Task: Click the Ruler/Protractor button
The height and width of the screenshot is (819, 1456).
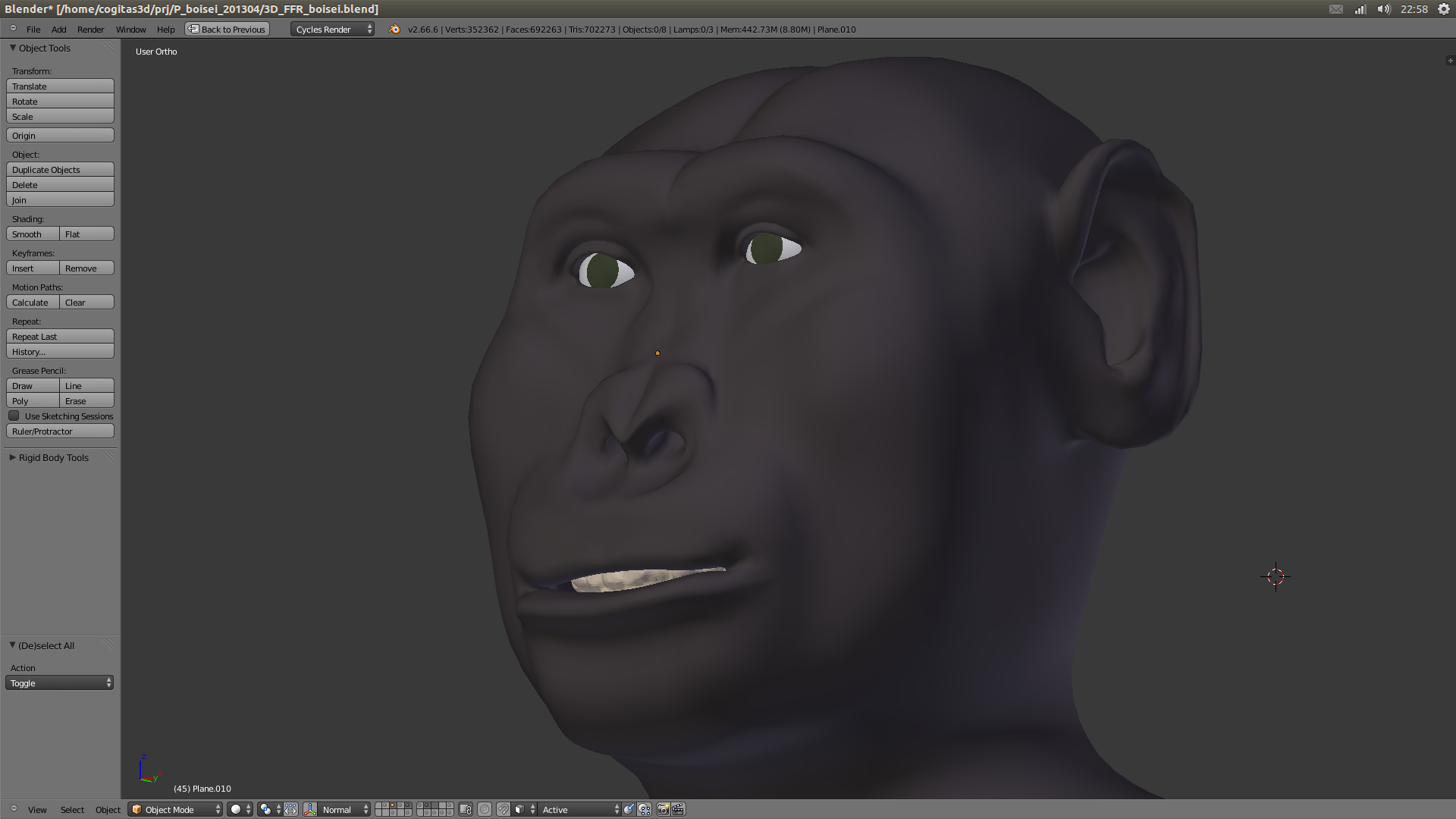Action: 60,431
